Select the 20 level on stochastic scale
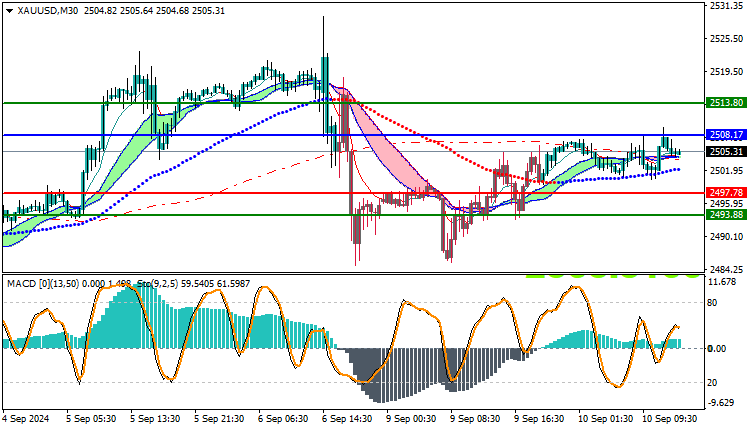The width and height of the screenshot is (750, 430). click(x=712, y=383)
